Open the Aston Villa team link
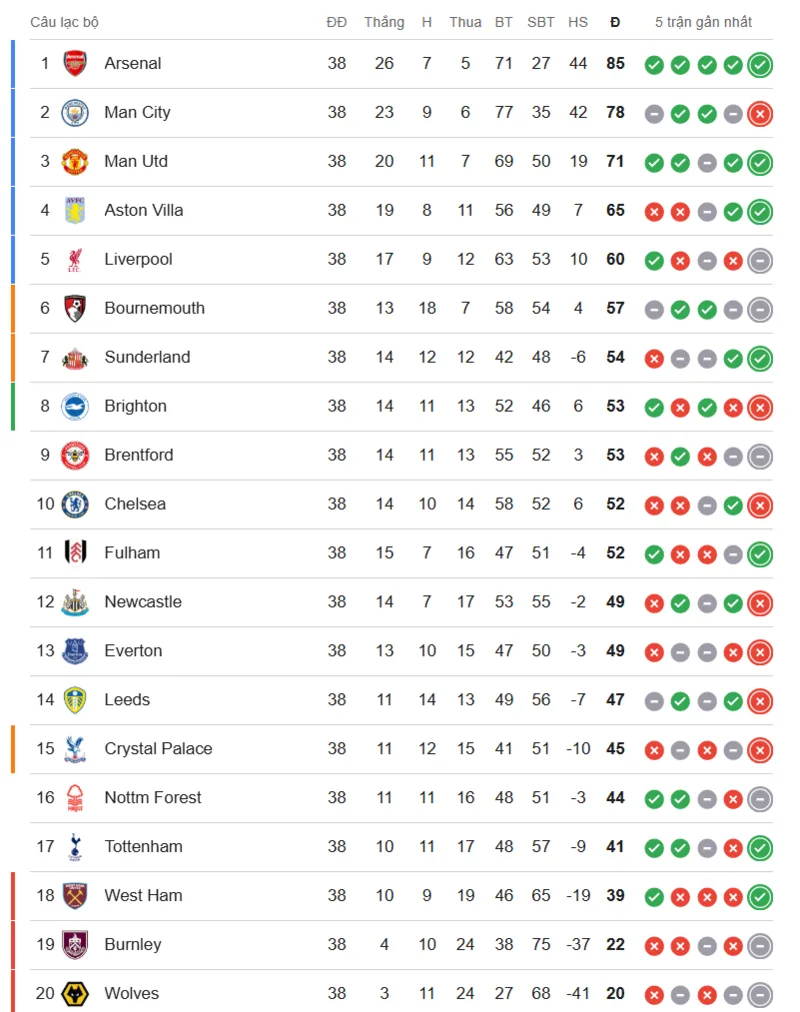 144,210
